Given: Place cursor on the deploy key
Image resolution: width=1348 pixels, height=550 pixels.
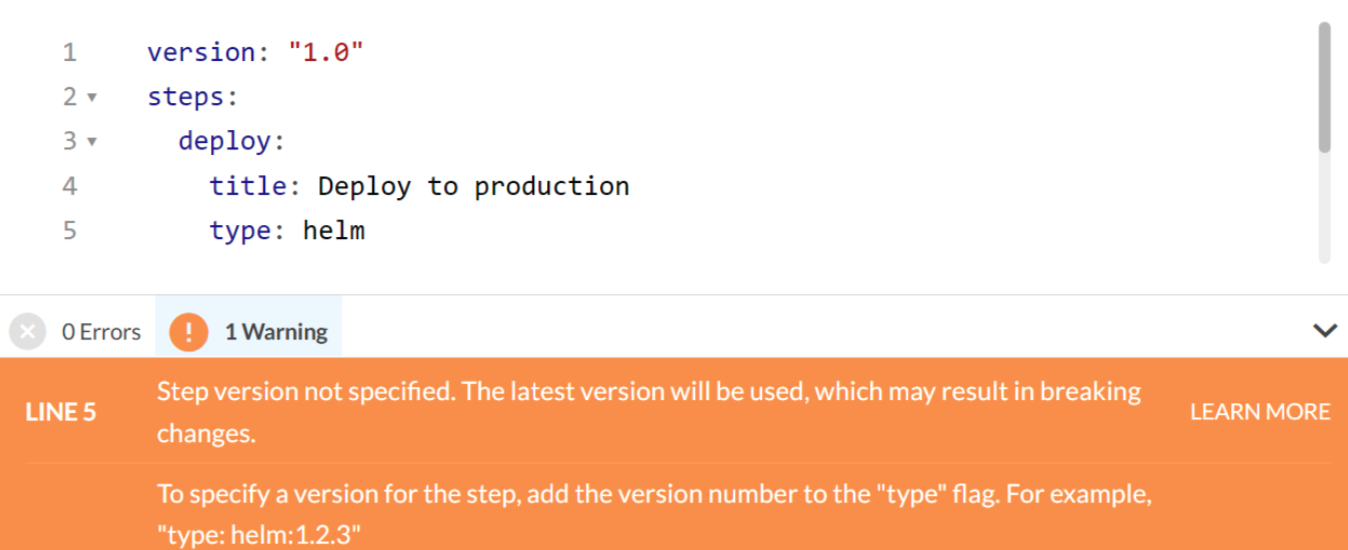Looking at the screenshot, I should point(225,142).
